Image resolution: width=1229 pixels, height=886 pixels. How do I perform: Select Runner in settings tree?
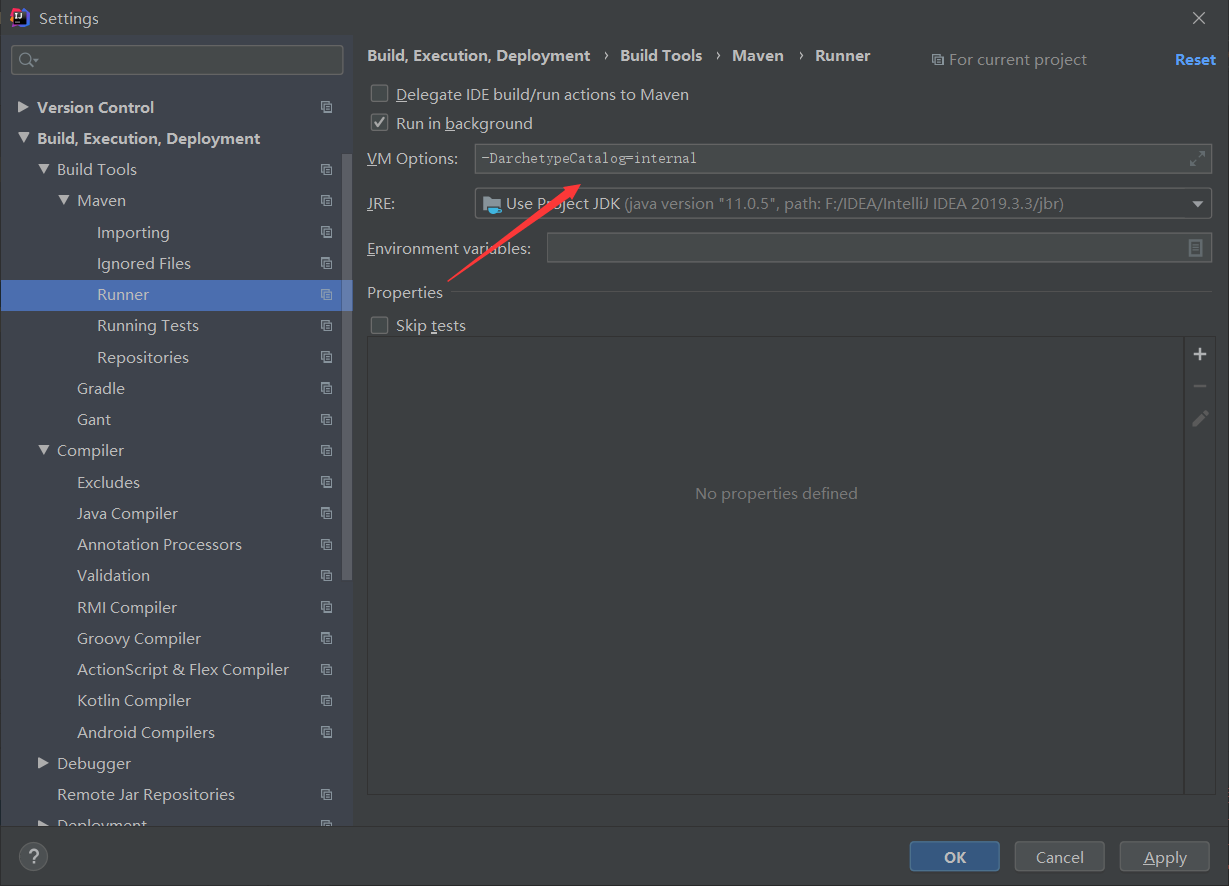(x=123, y=294)
